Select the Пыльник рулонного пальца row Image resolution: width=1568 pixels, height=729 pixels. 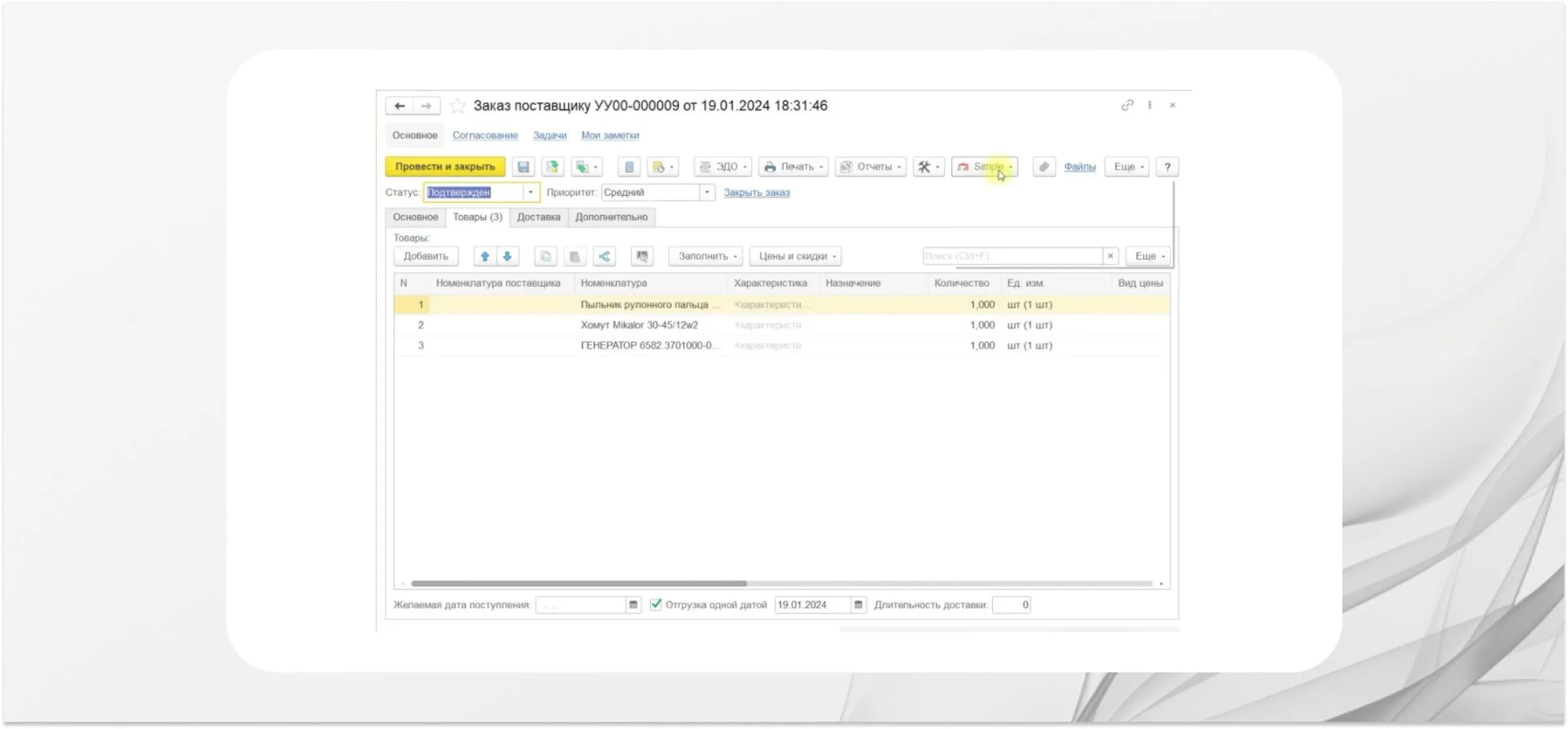[781, 305]
